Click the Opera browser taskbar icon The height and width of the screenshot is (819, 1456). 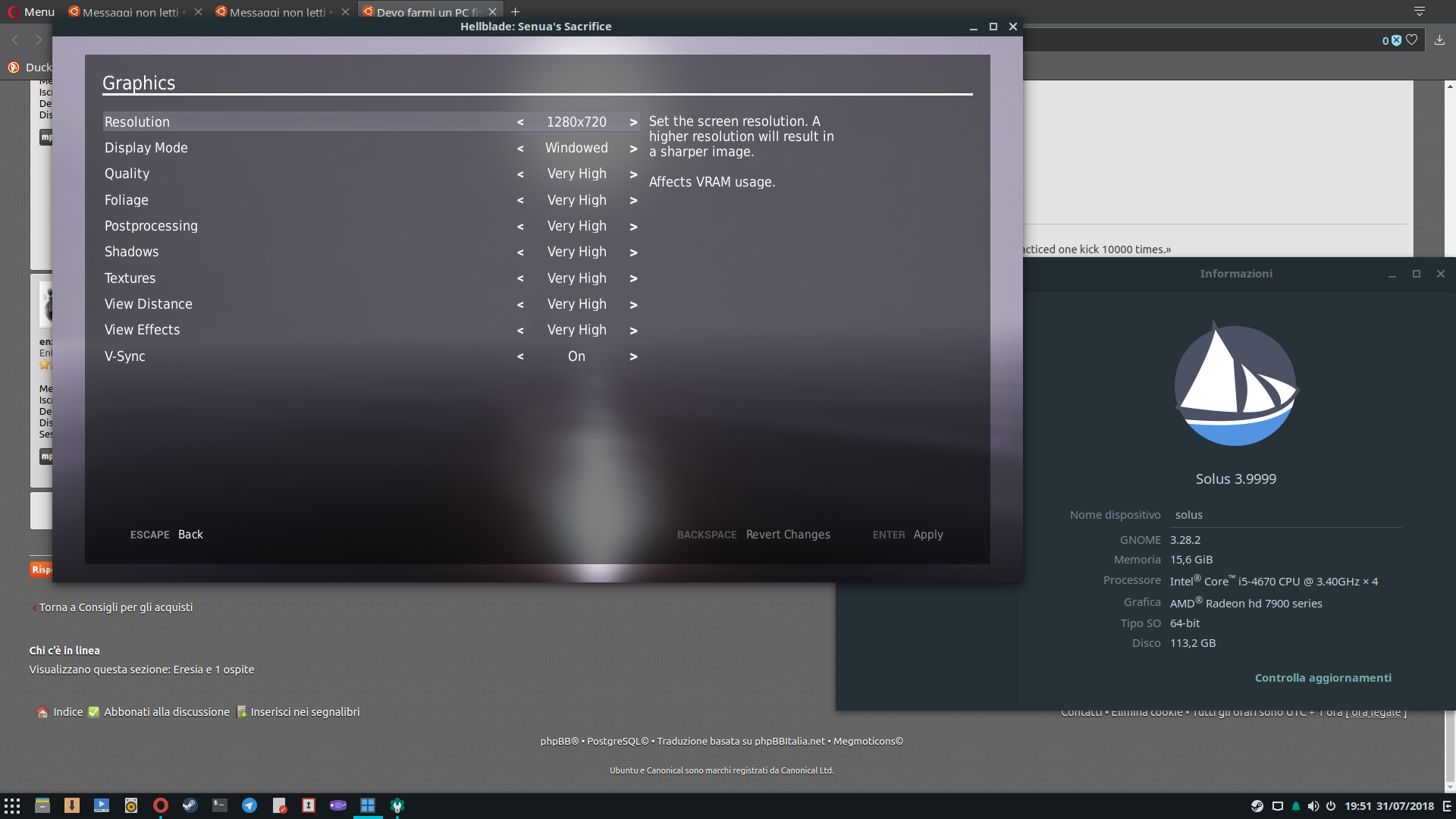[x=160, y=805]
